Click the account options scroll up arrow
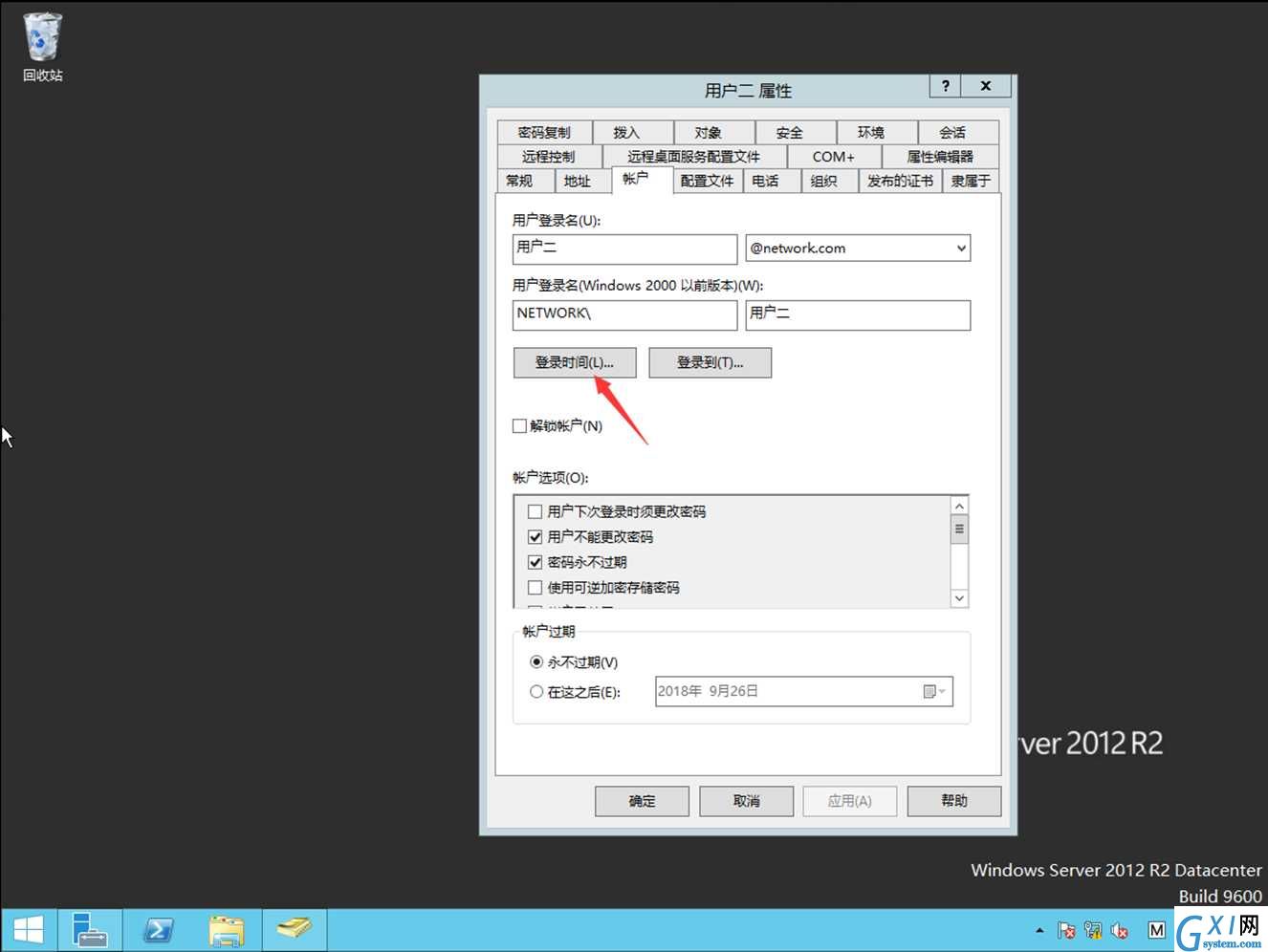The image size is (1268, 952). click(x=960, y=506)
